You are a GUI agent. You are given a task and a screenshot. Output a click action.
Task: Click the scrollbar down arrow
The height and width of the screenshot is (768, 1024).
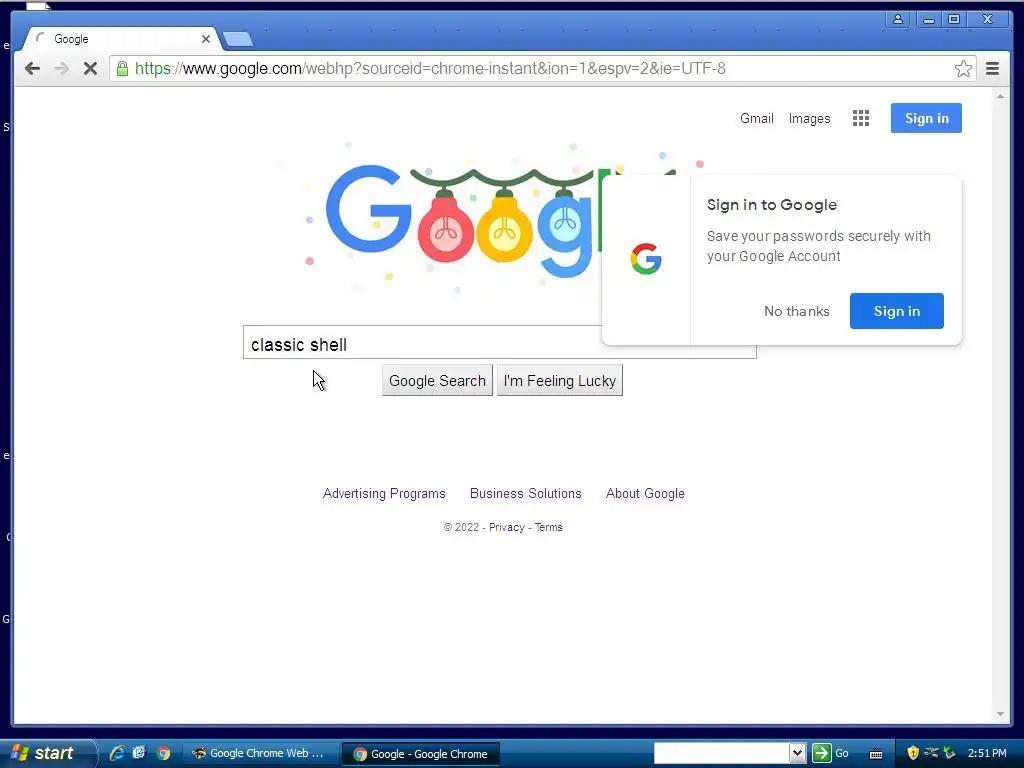pos(1000,714)
